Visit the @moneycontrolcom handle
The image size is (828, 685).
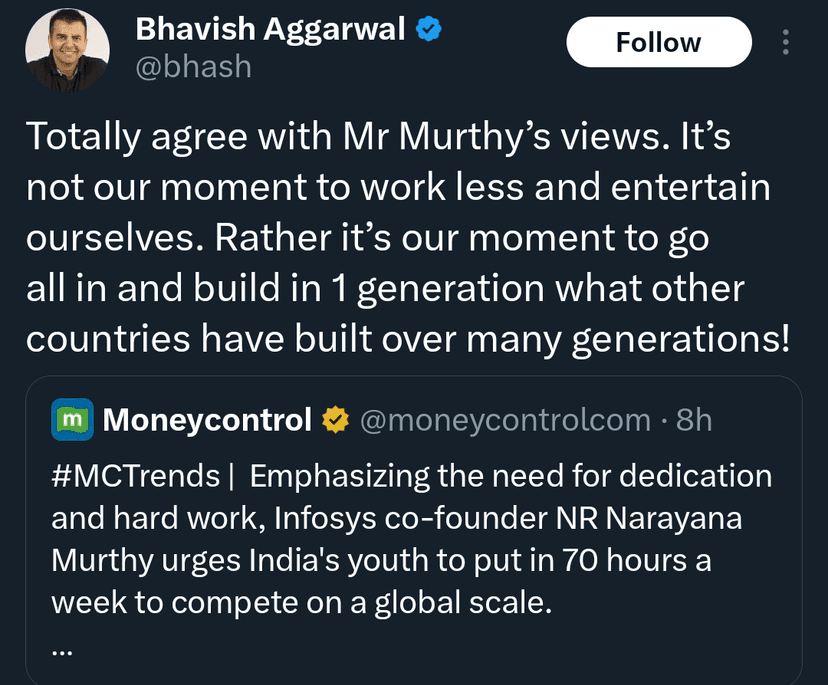[x=504, y=420]
